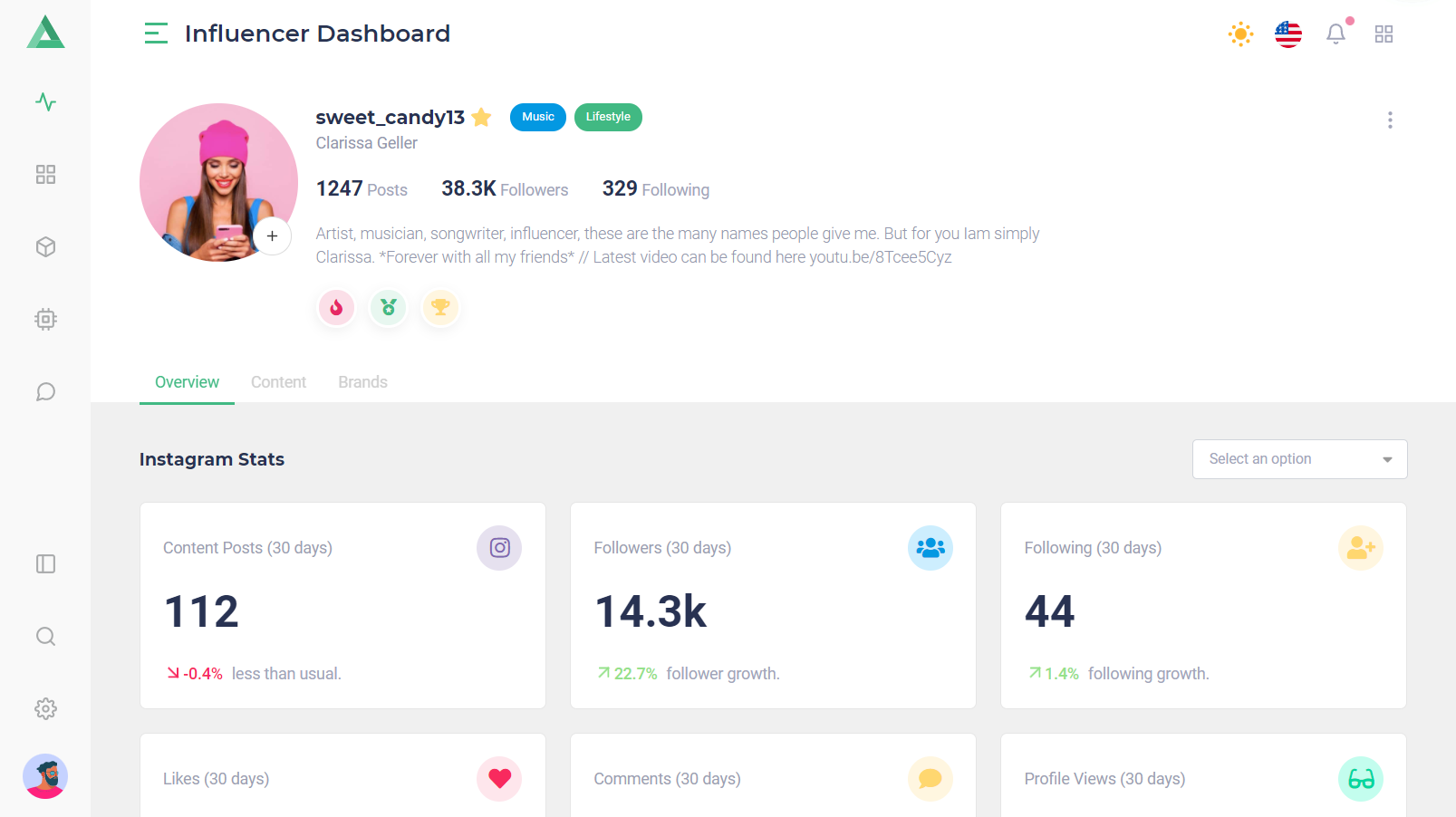Image resolution: width=1456 pixels, height=817 pixels.
Task: Open the activity pulse icon in the sidebar
Action: click(x=45, y=101)
